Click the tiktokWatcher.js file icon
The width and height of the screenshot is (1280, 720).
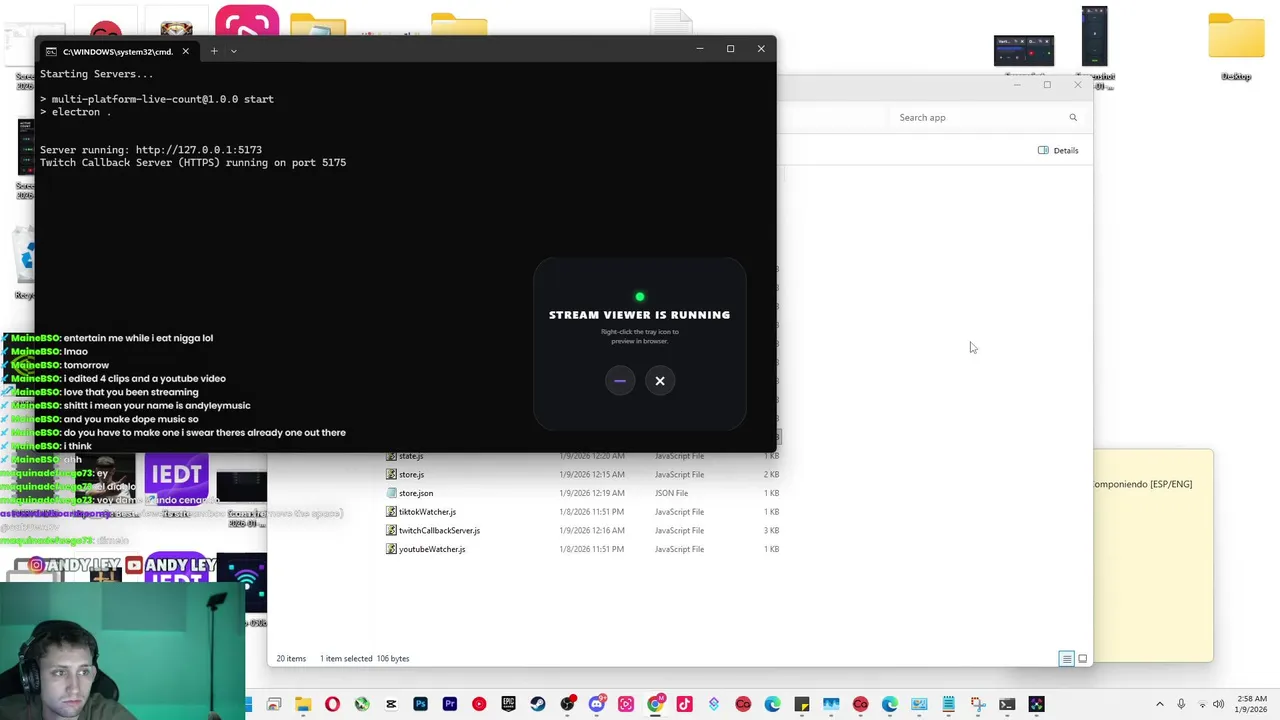[392, 512]
